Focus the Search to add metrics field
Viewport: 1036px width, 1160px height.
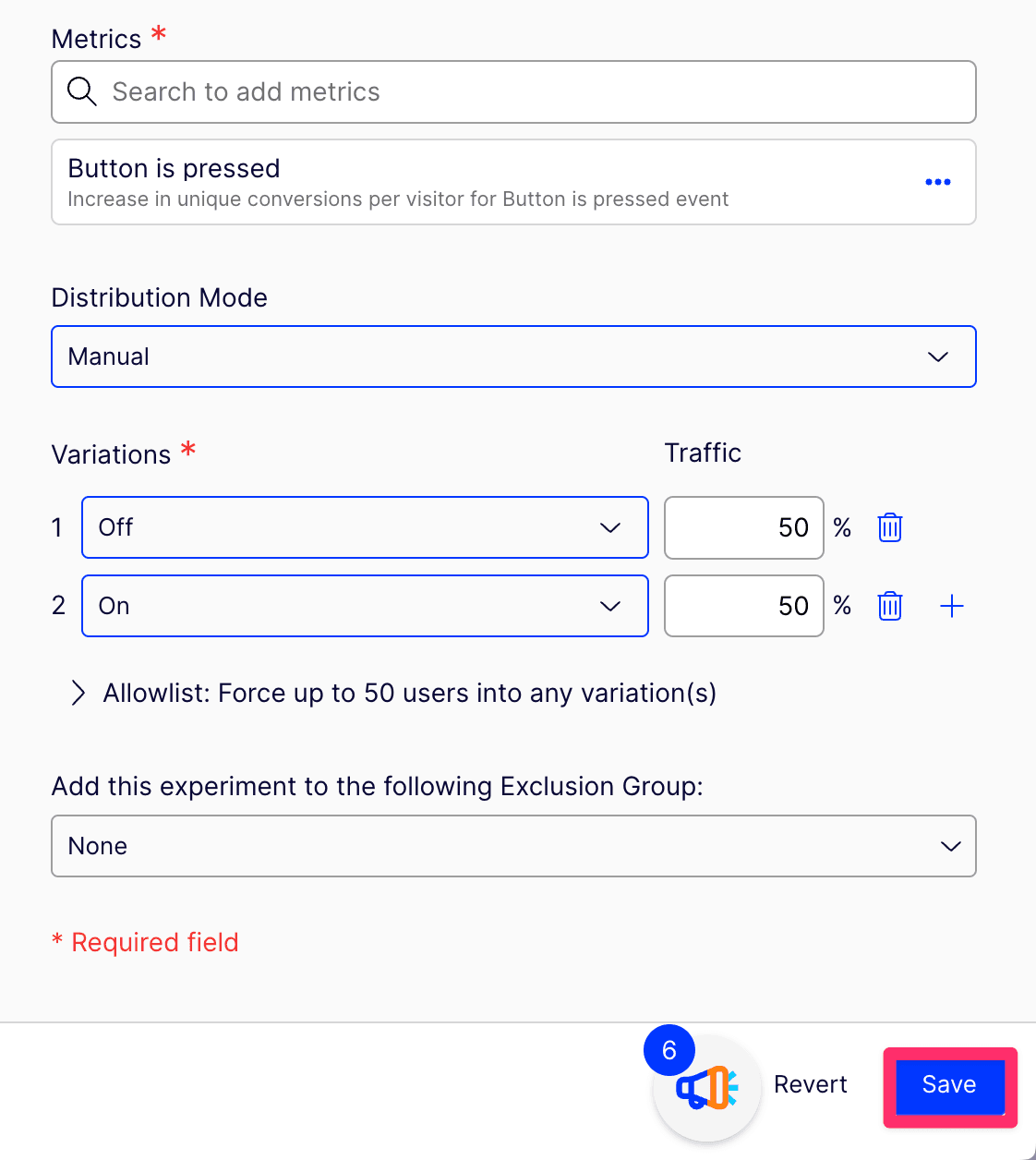pos(536,91)
